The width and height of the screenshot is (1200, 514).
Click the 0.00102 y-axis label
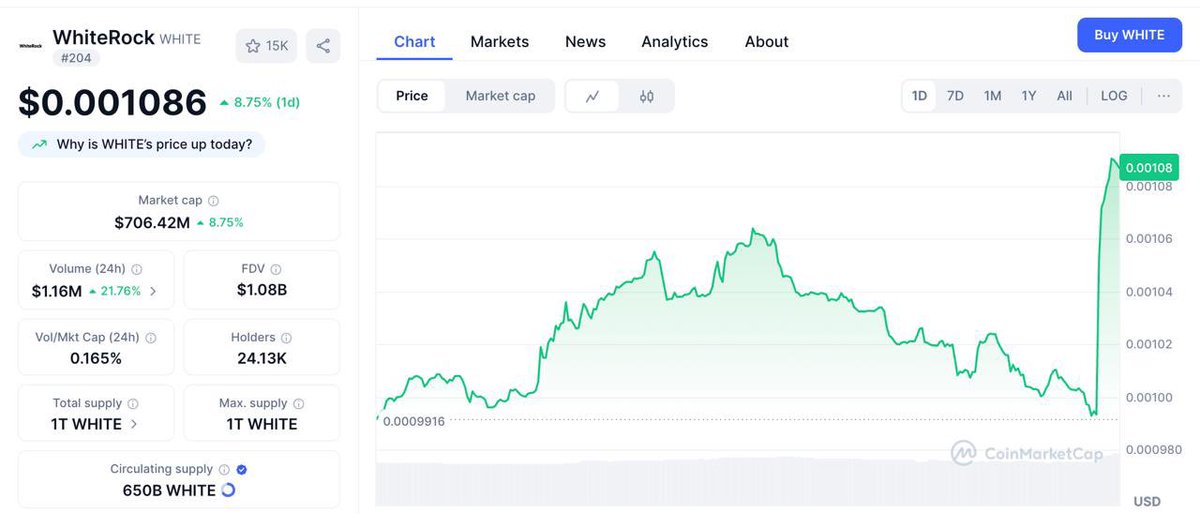[1149, 345]
